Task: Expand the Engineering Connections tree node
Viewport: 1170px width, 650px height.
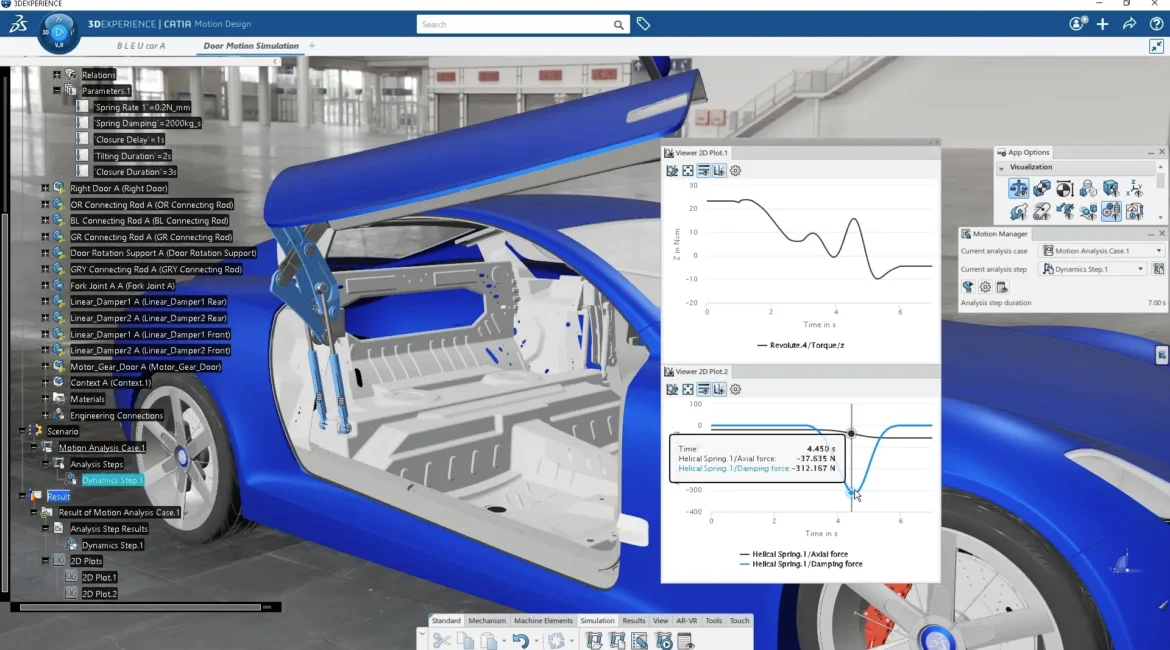Action: pos(45,415)
